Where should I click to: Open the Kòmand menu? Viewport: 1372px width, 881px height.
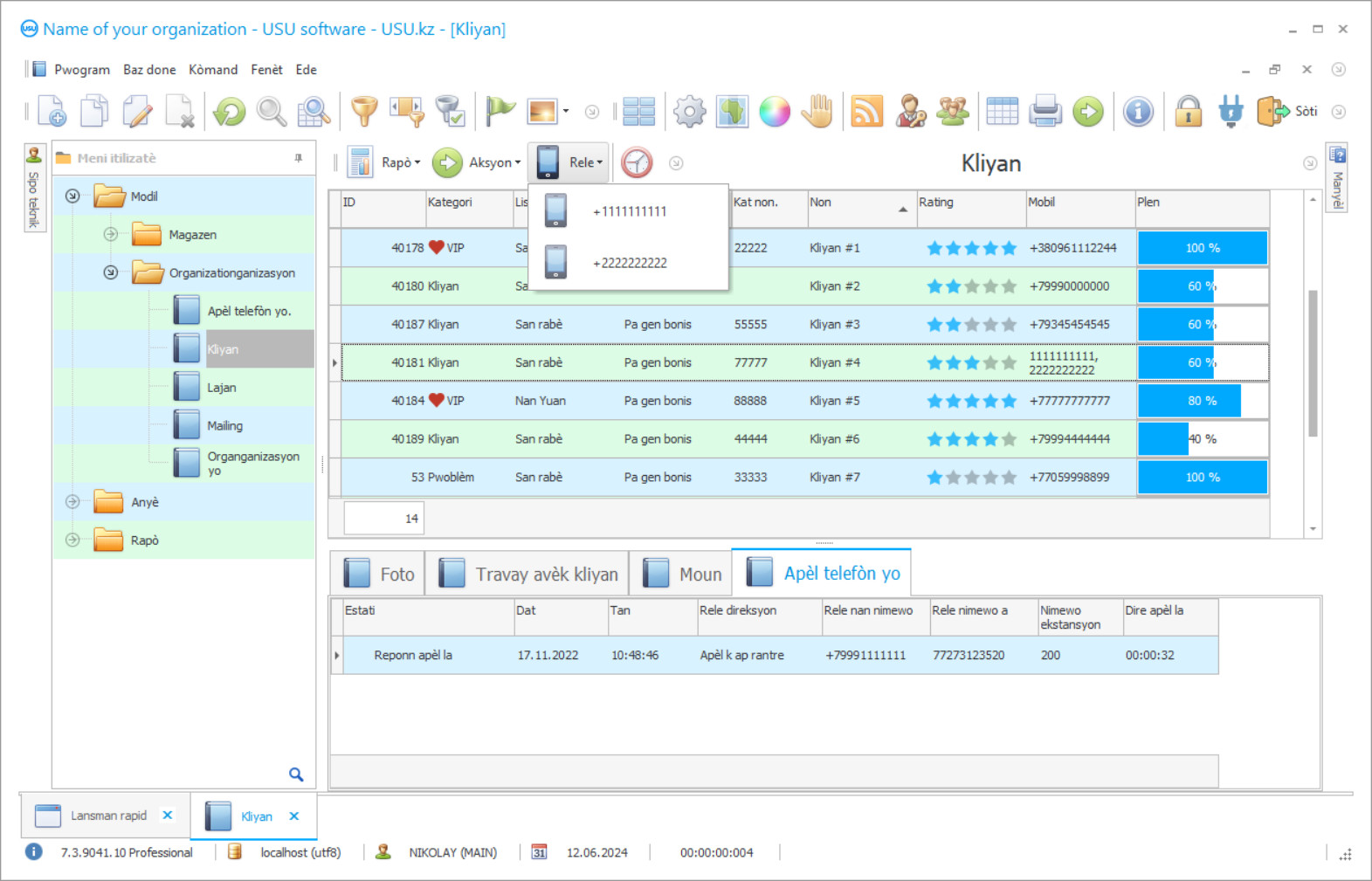(213, 70)
